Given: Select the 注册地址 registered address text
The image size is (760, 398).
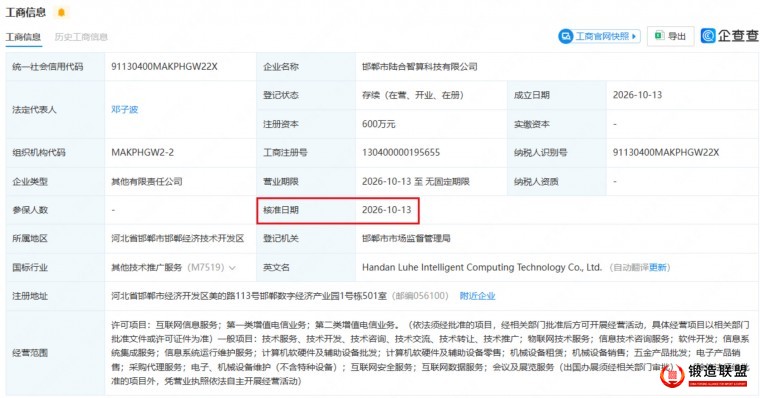Looking at the screenshot, I should [249, 296].
